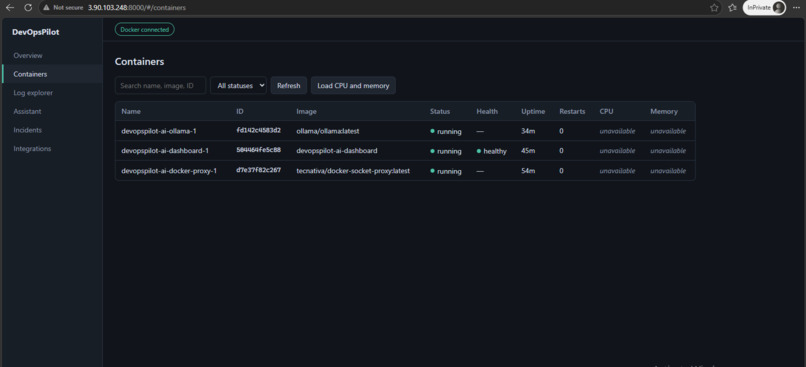This screenshot has height=367, width=806.
Task: Select the devopspilot-ai-docker-proxy-1 container name
Action: (169, 171)
